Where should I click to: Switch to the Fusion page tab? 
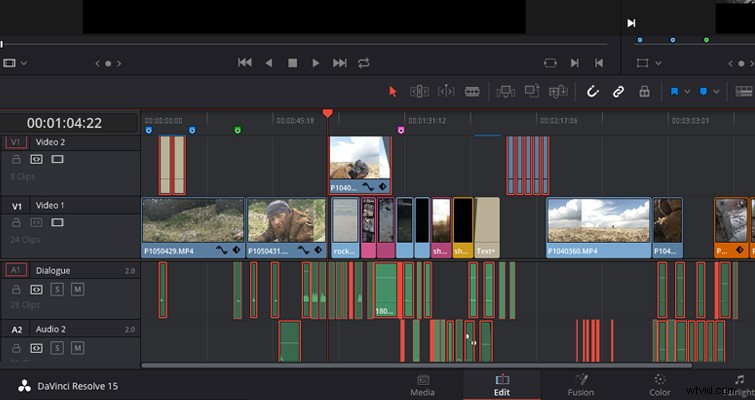tap(580, 385)
